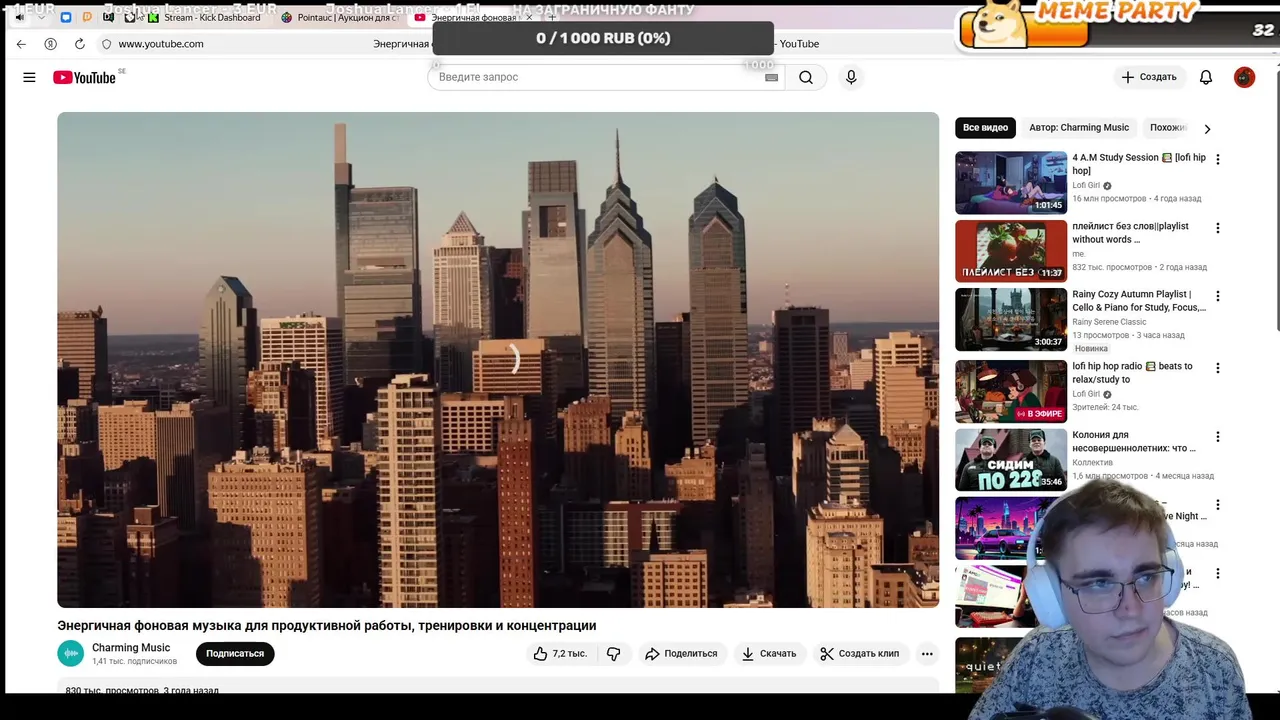Open Rainy Serene Classic channel link

coord(1109,322)
